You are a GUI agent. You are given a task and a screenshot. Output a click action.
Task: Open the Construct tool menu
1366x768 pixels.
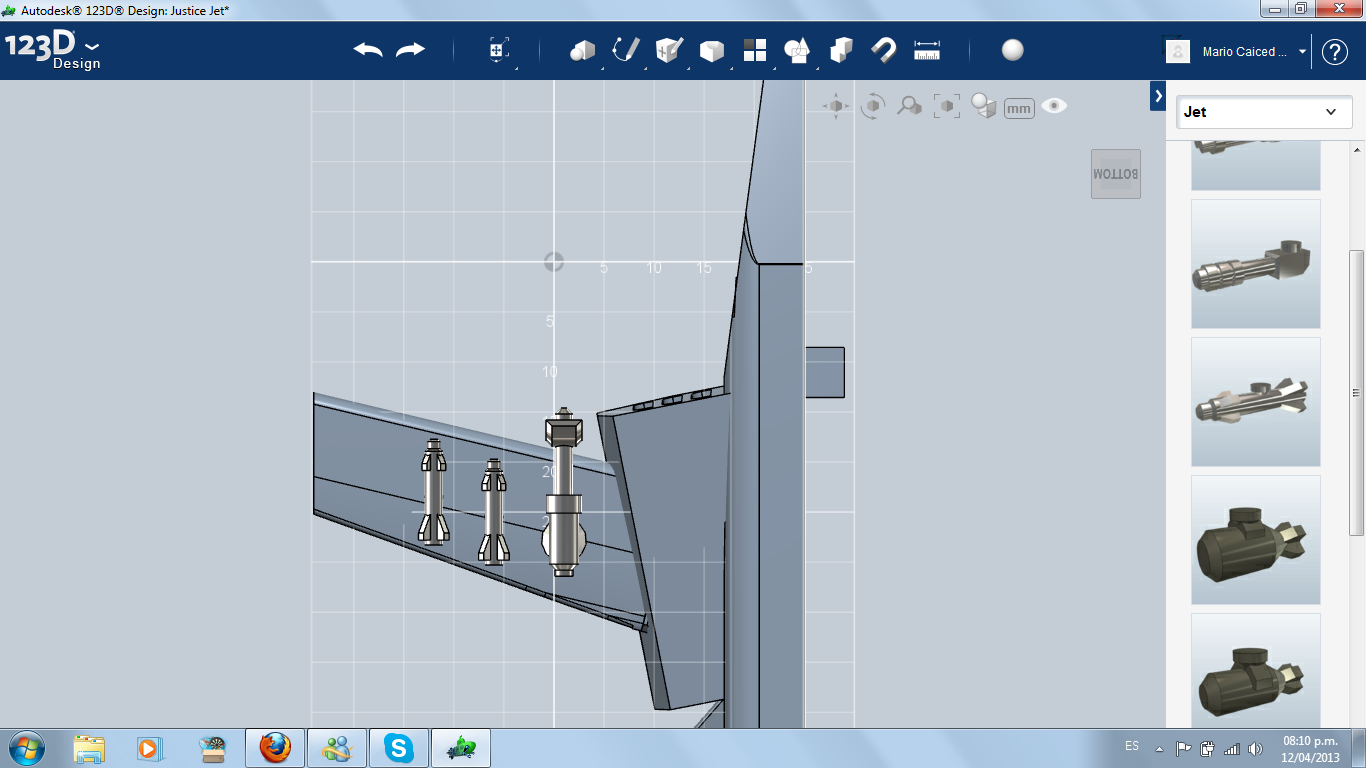[669, 50]
